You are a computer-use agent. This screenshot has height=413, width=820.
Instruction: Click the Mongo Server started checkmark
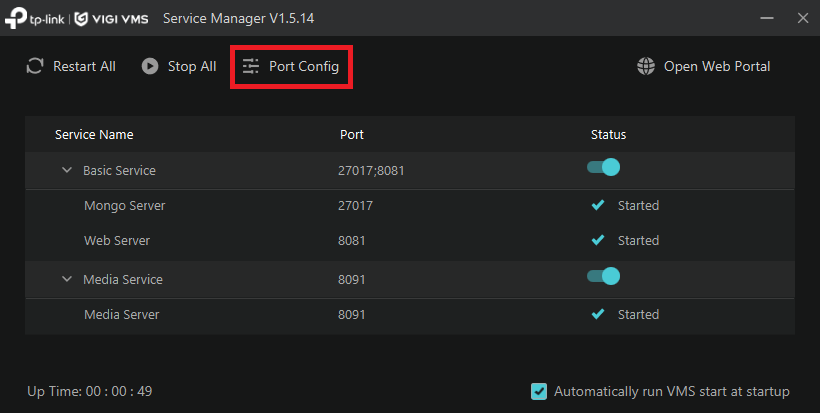pos(598,205)
